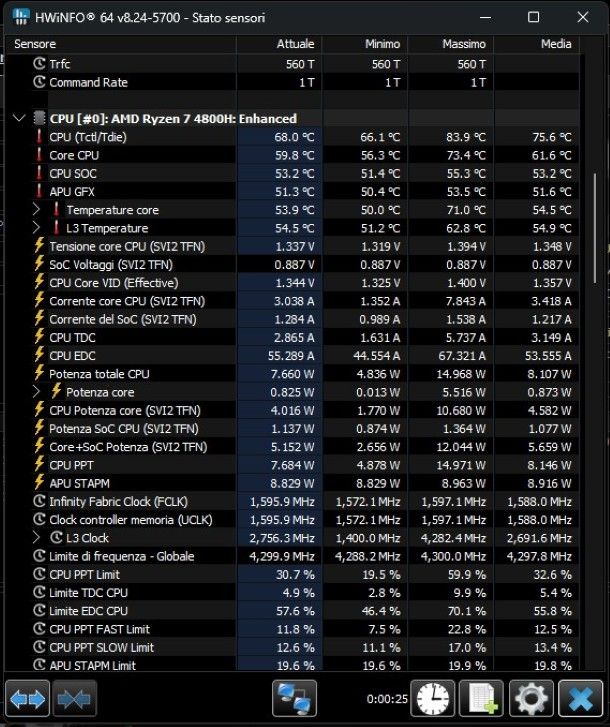Click the vertical scrollbar thumb

pyautogui.click(x=595, y=228)
